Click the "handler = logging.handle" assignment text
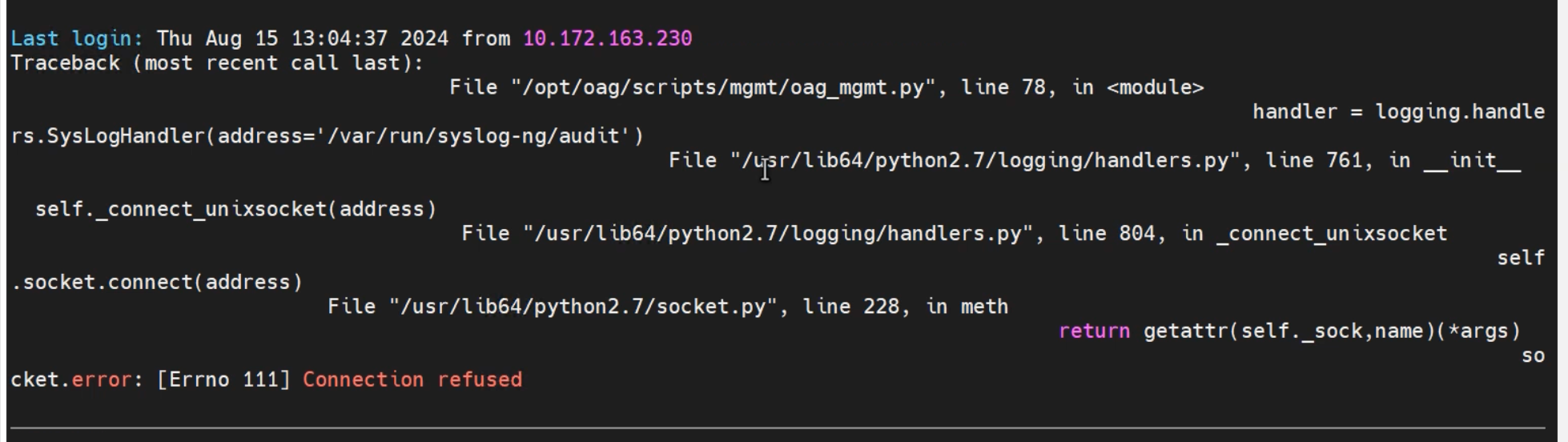This screenshot has height=442, width=1568. [1399, 112]
